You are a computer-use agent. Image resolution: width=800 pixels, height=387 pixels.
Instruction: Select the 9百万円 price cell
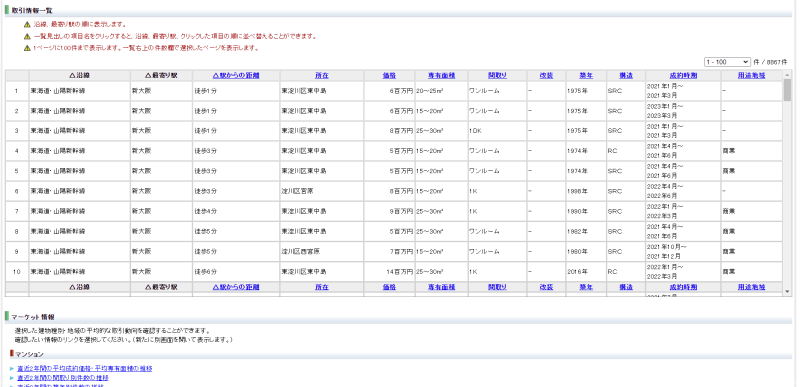(389, 211)
